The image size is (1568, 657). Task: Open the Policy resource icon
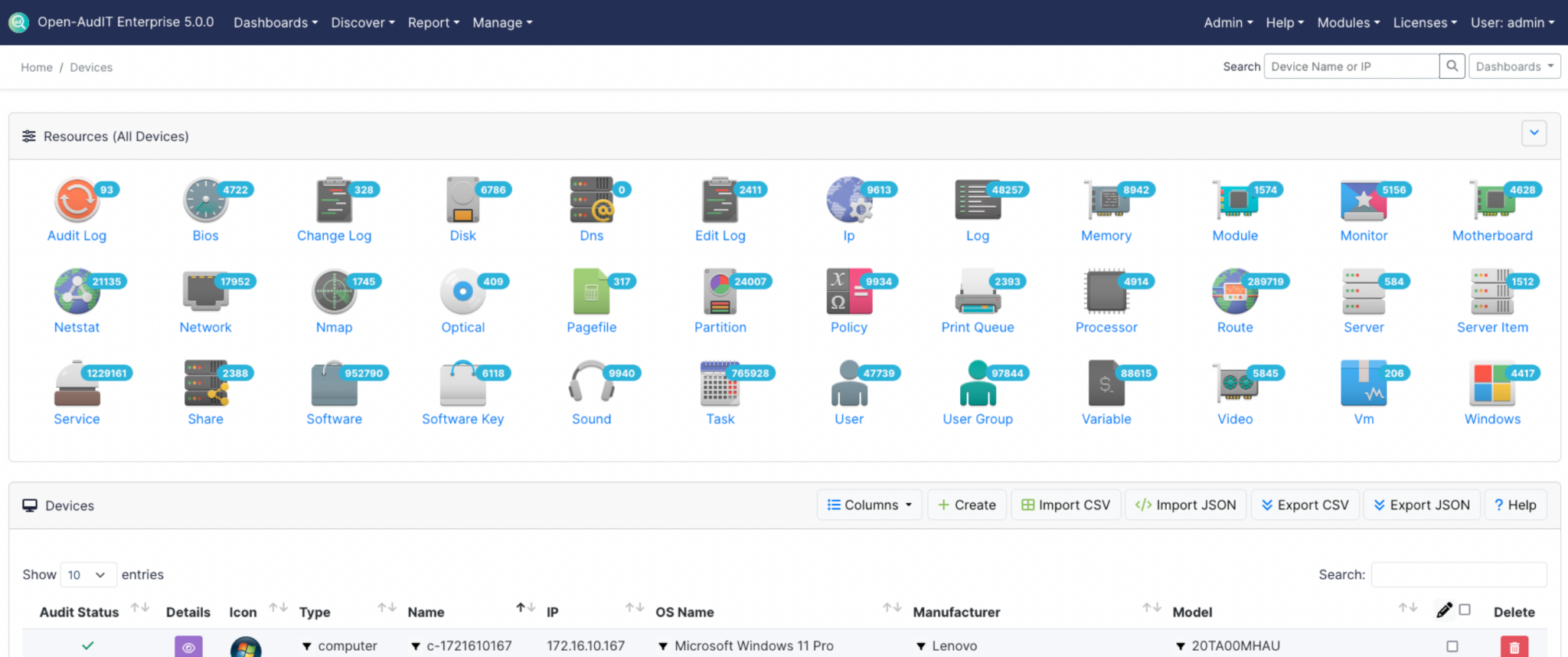pos(848,291)
